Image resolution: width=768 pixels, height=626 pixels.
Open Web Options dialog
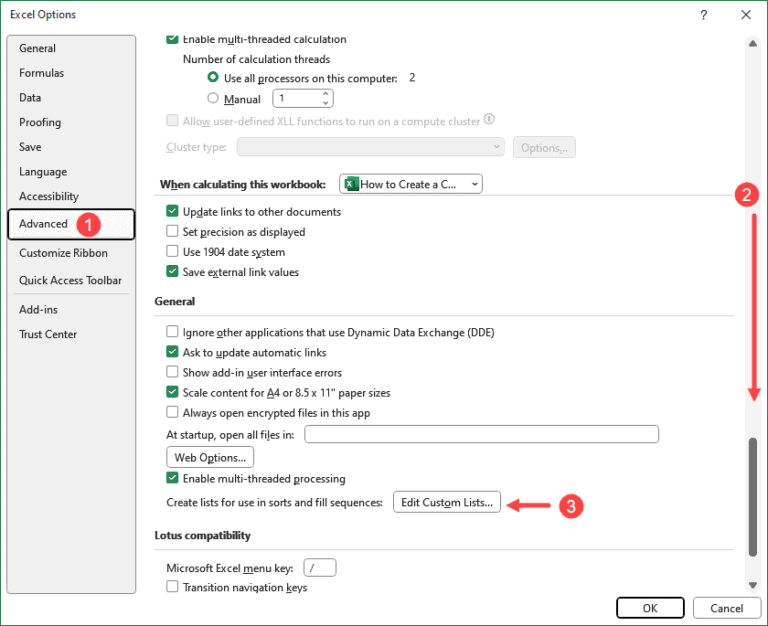pyautogui.click(x=210, y=457)
